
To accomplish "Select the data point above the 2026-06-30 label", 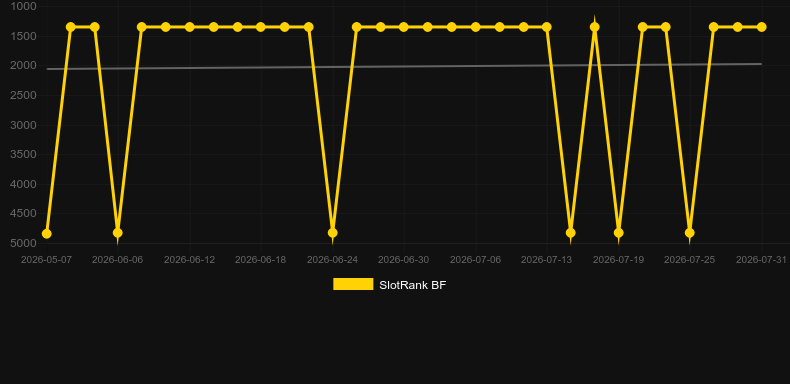I will tap(404, 27).
